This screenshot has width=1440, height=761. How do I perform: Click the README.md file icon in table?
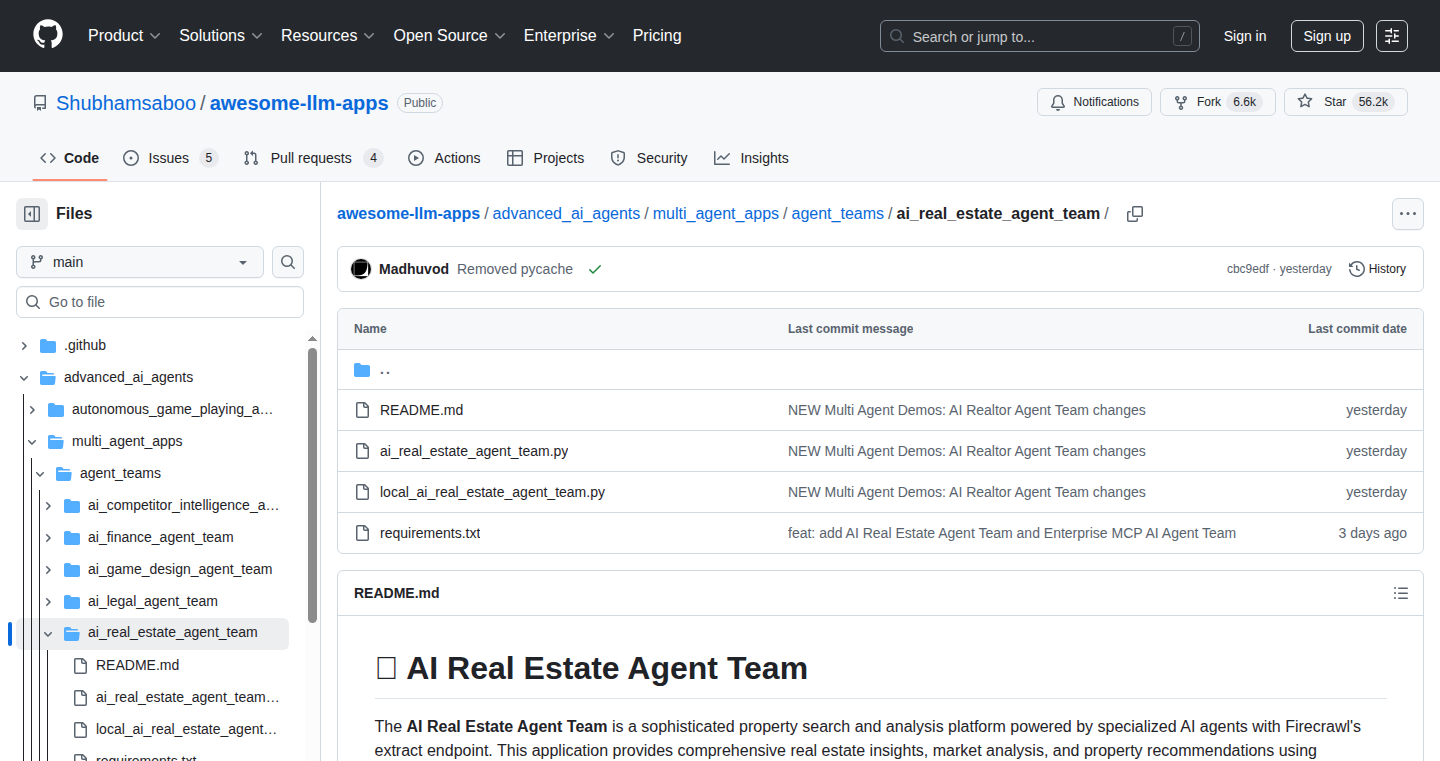[x=362, y=410]
